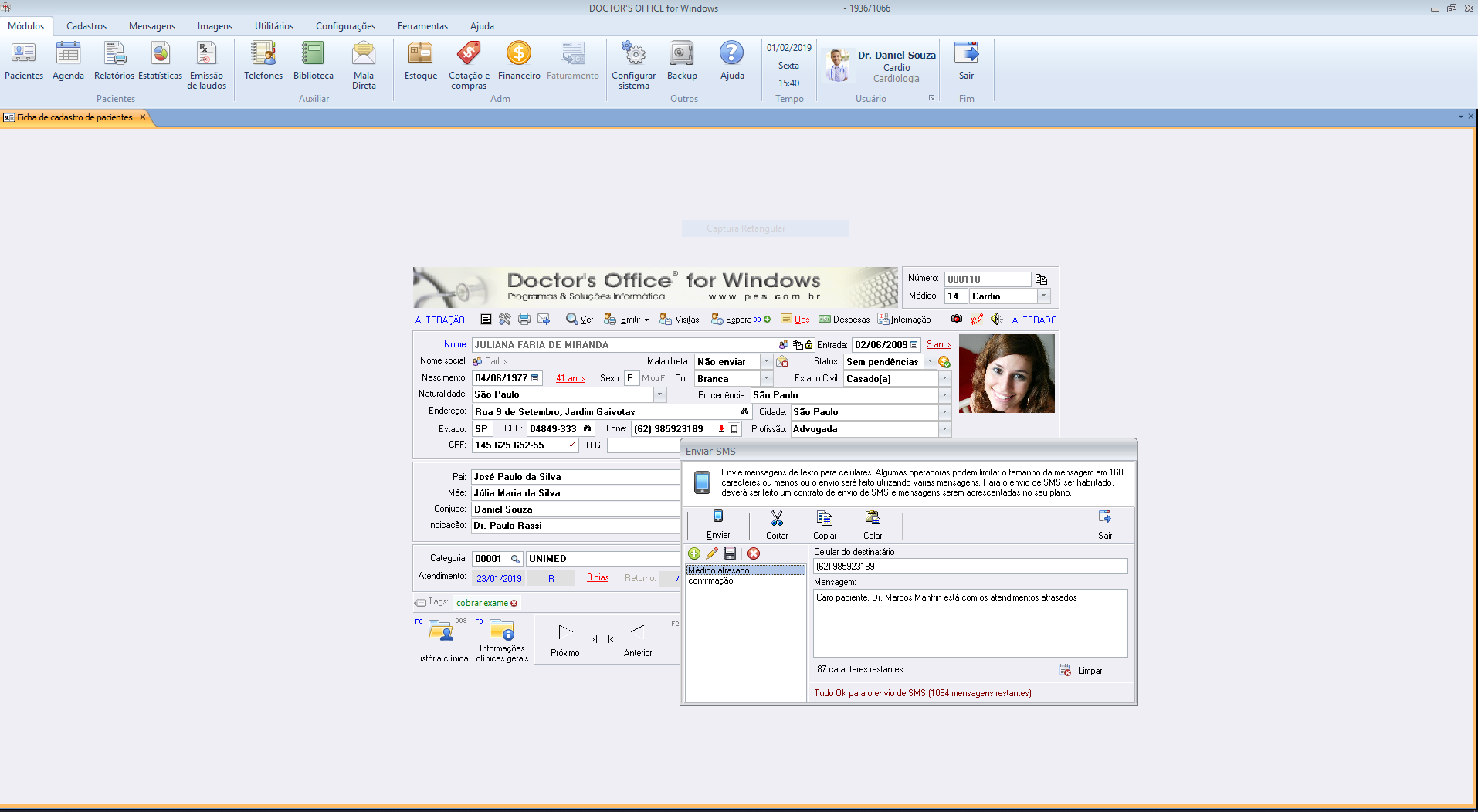The width and height of the screenshot is (1478, 812).
Task: Delete SMS template with red X icon
Action: click(754, 553)
